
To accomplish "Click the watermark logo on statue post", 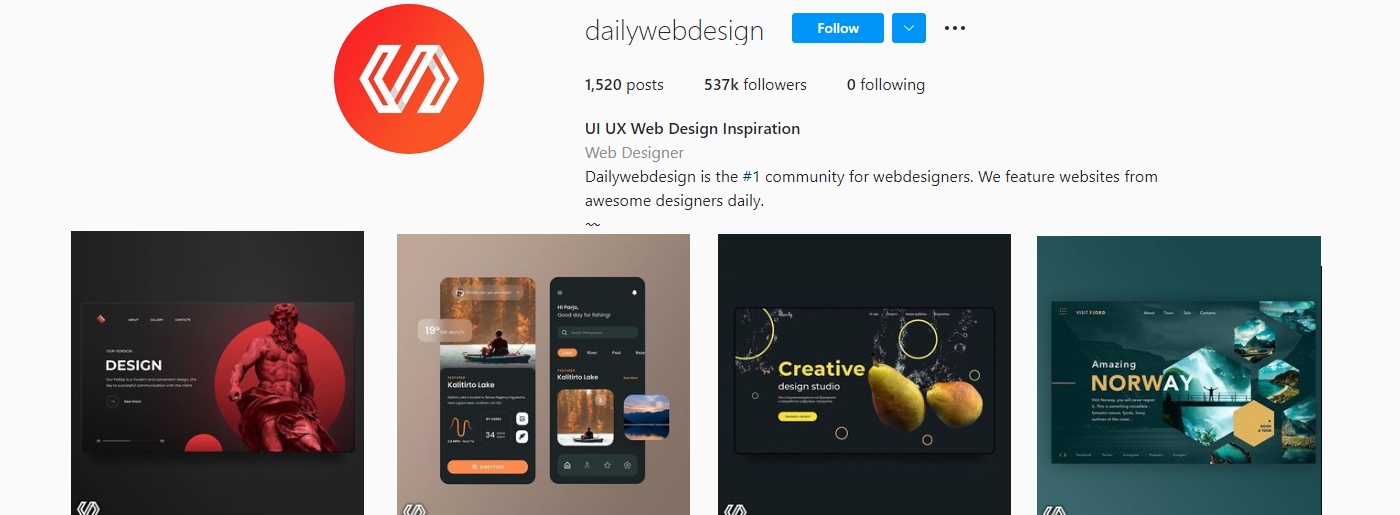I will click(x=88, y=508).
